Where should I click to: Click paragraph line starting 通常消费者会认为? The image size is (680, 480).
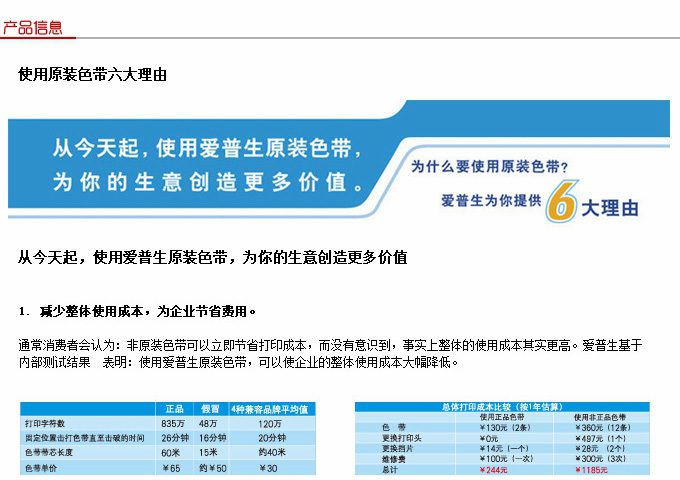coord(330,345)
